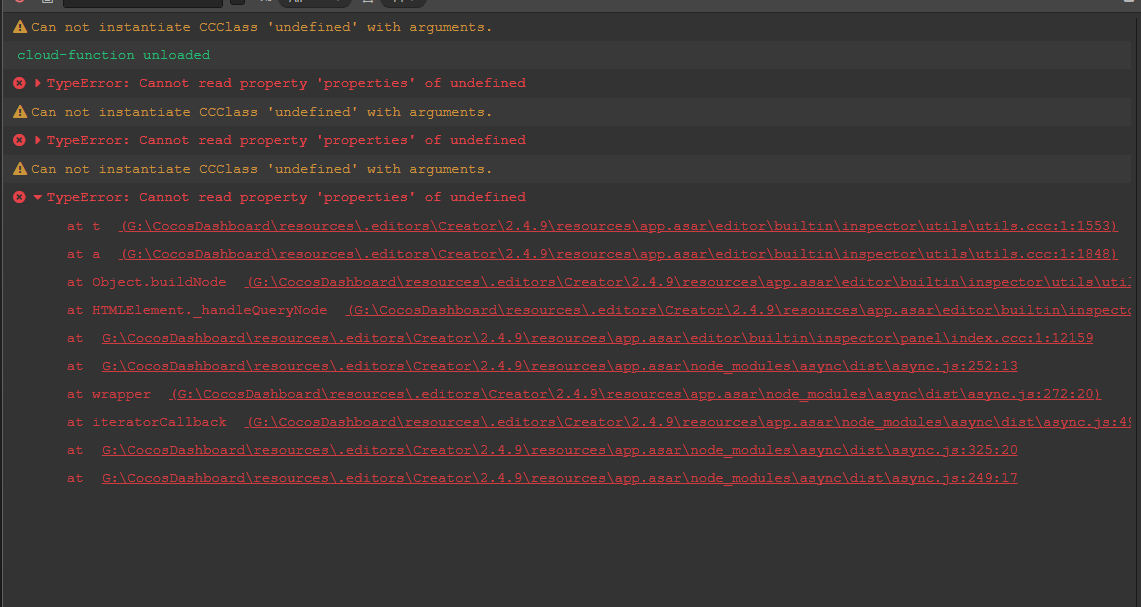Viewport: 1141px width, 607px height.
Task: Open the utils.ccc:1:1848 source link
Action: [x=618, y=254]
